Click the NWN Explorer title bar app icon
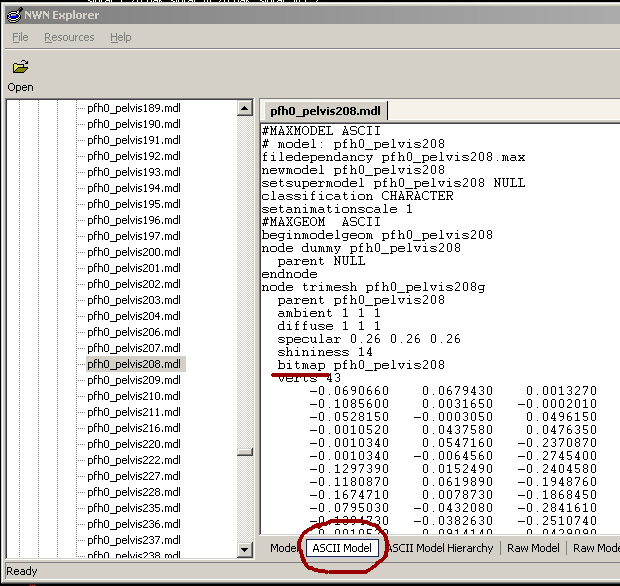The height and width of the screenshot is (586, 620). pyautogui.click(x=14, y=15)
